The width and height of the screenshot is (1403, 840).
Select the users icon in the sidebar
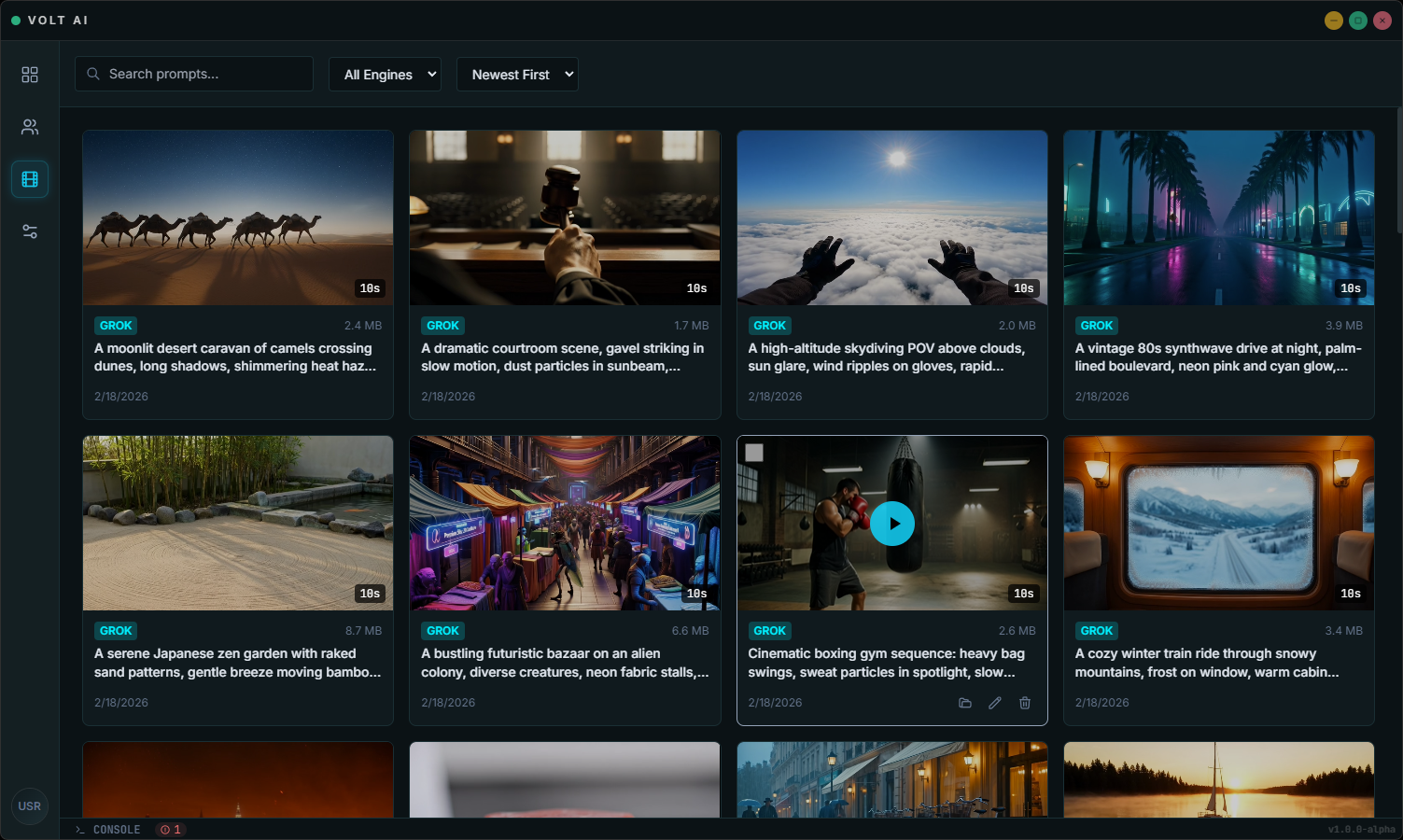pos(29,127)
